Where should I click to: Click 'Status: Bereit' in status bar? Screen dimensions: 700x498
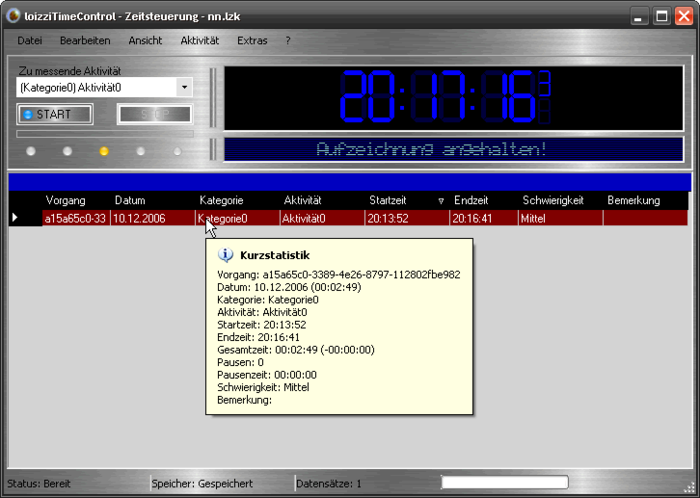coord(39,483)
